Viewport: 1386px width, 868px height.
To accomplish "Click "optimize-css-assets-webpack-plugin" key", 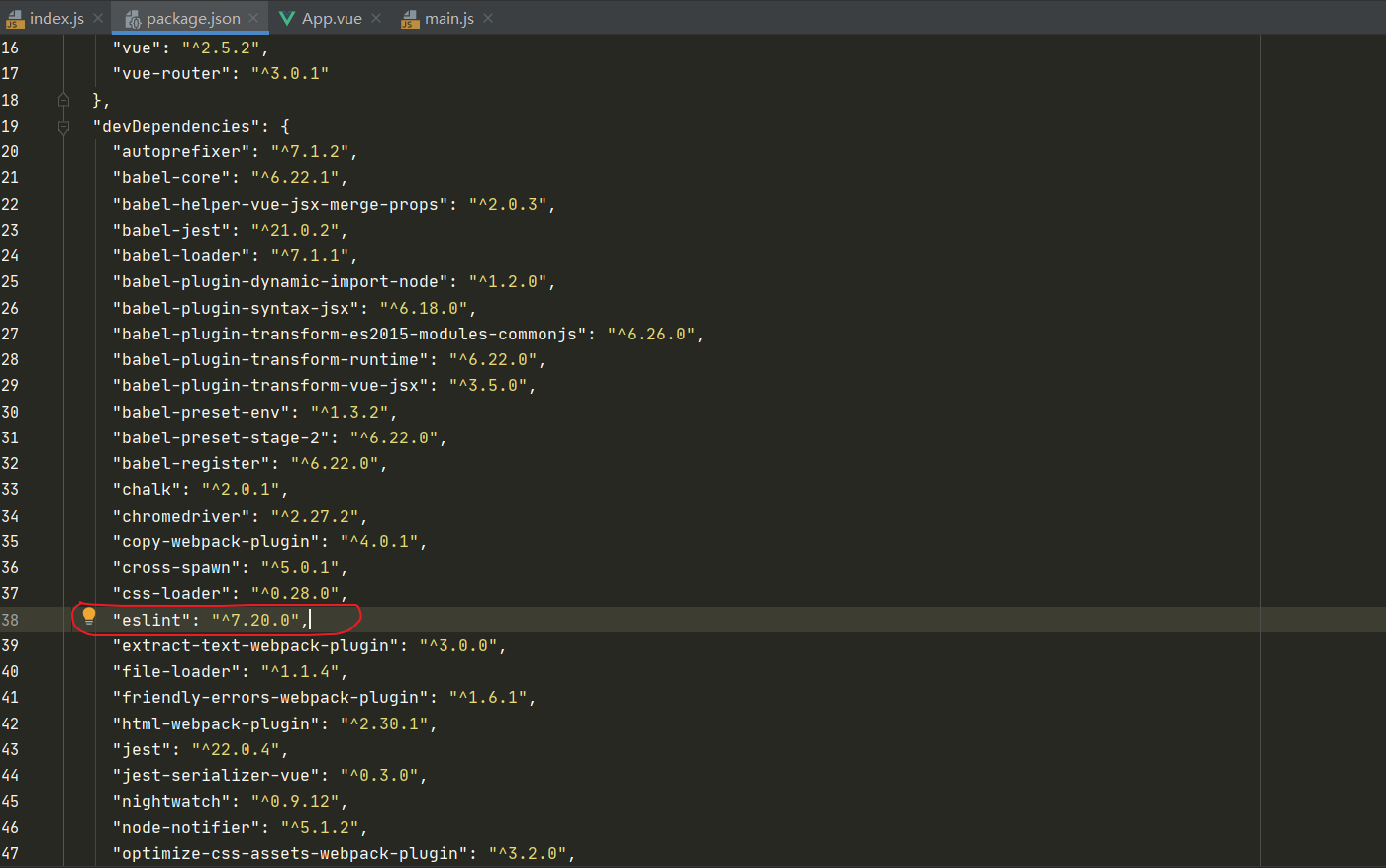I will click(x=290, y=853).
